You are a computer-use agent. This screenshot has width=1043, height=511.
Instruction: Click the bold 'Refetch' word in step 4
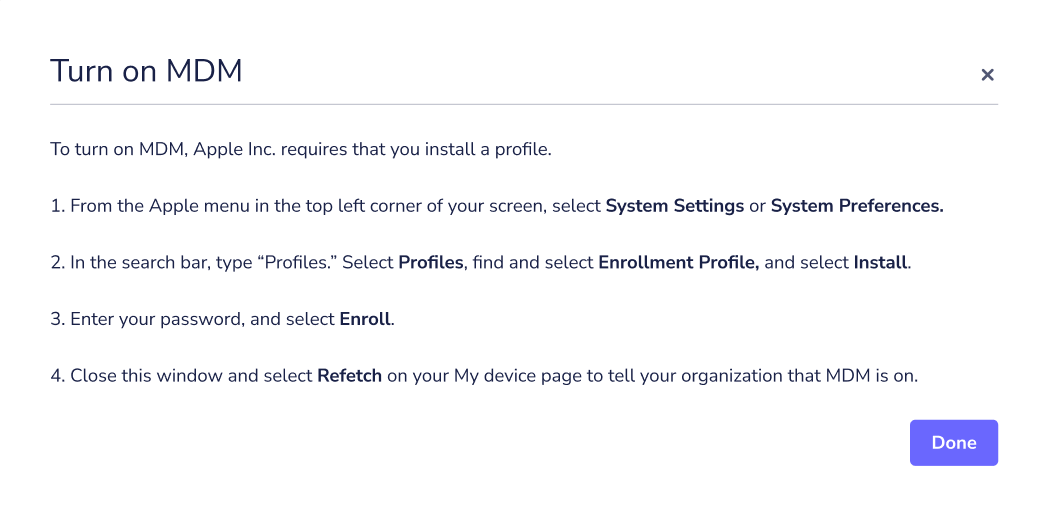pyautogui.click(x=350, y=376)
